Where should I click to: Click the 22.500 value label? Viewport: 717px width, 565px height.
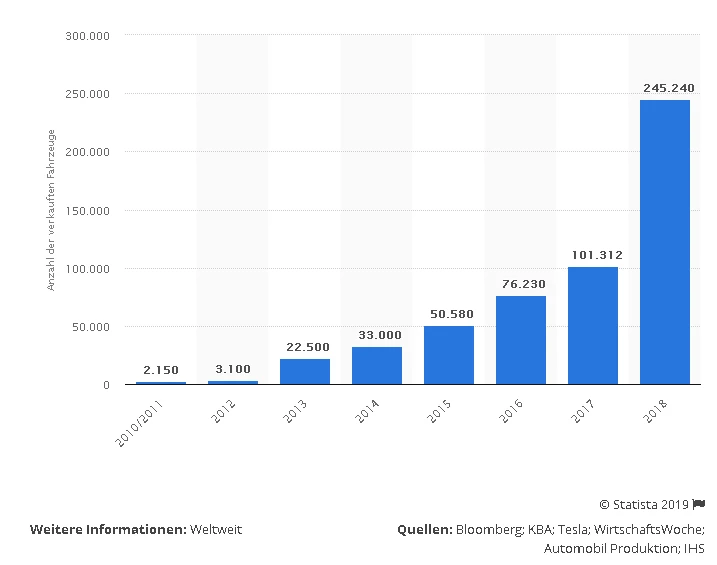tap(305, 346)
